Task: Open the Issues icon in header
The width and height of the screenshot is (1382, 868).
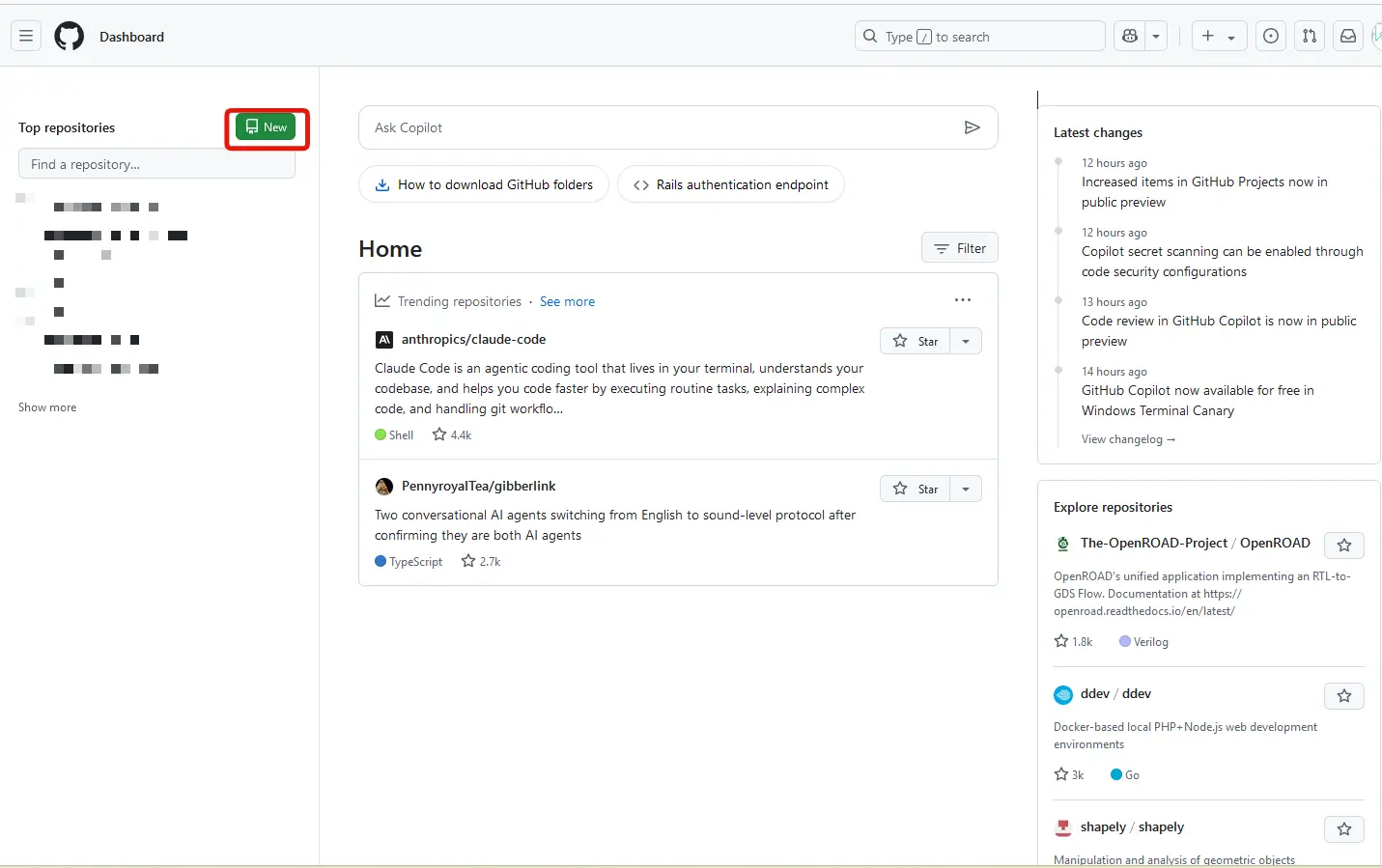Action: click(1271, 37)
